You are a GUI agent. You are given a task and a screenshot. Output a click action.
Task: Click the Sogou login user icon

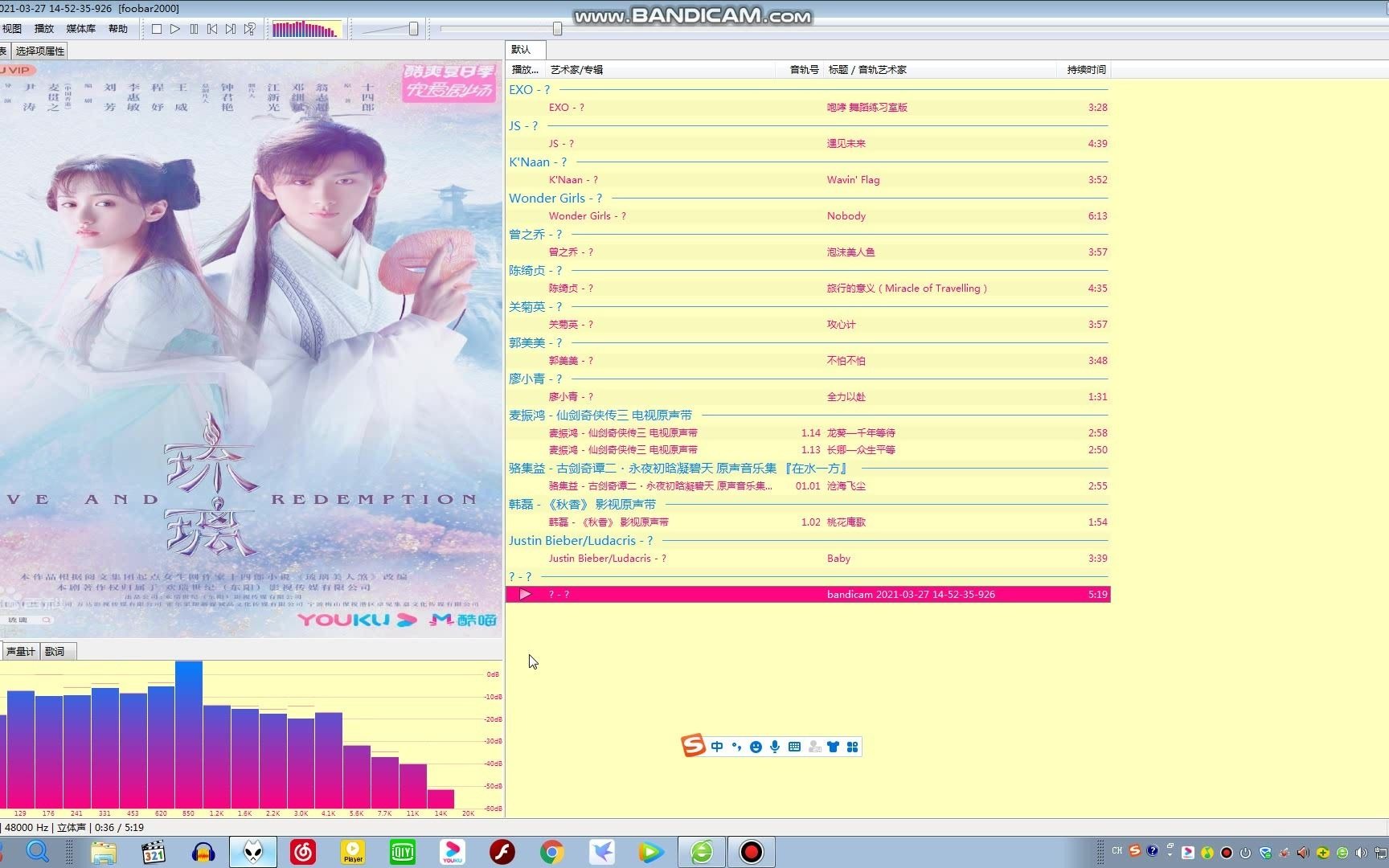click(814, 747)
